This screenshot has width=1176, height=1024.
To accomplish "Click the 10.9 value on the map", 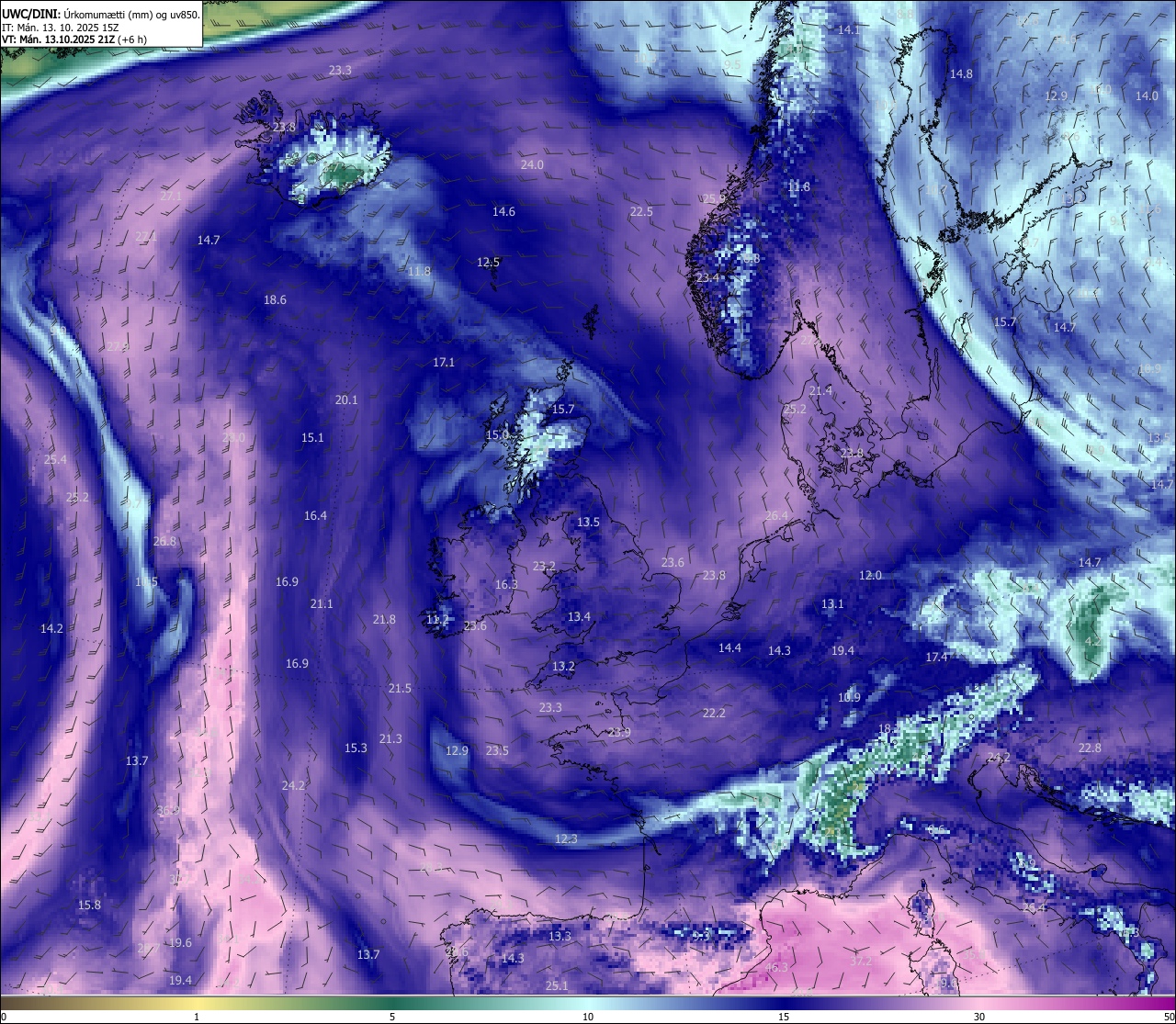I will 849,697.
